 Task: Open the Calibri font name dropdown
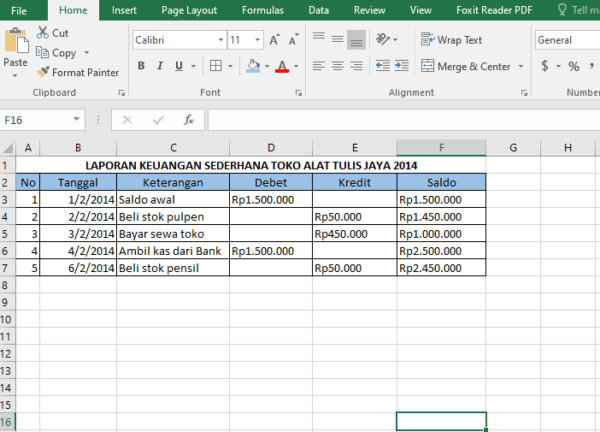click(x=219, y=41)
